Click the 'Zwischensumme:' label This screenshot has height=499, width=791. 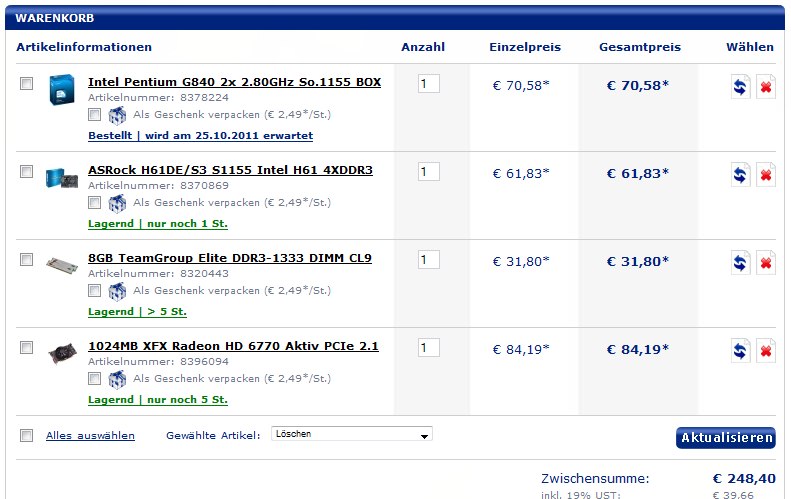click(x=595, y=478)
